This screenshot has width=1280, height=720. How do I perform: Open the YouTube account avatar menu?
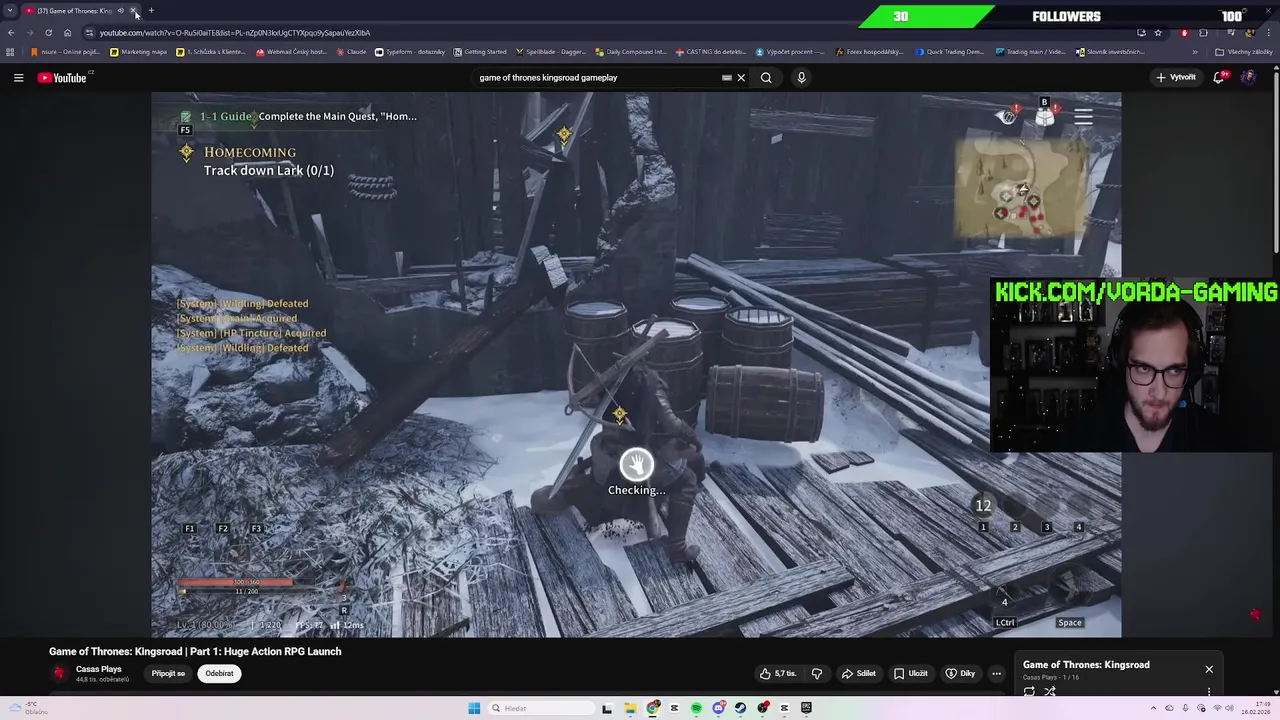1248,77
